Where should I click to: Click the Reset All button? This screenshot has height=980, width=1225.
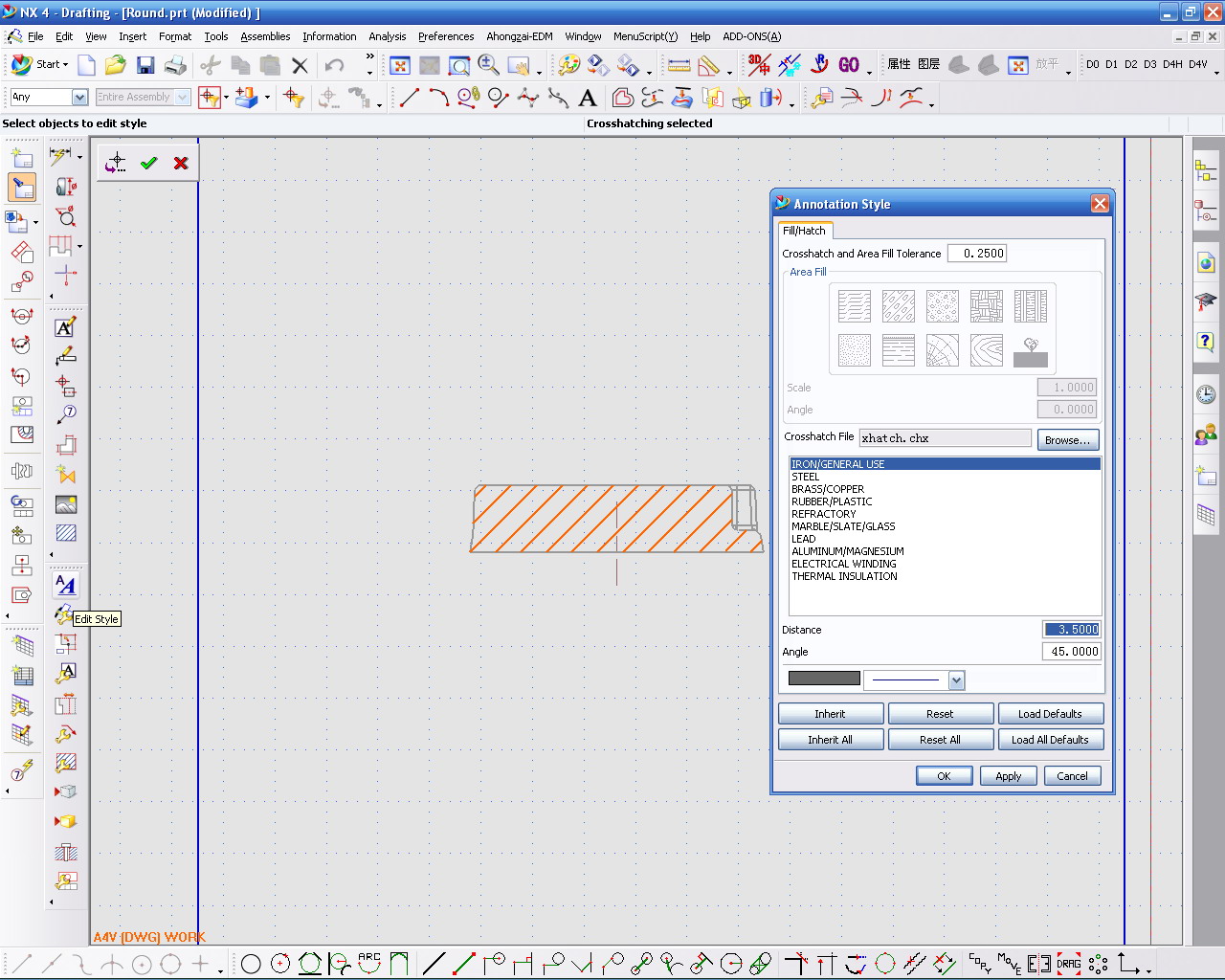point(940,740)
